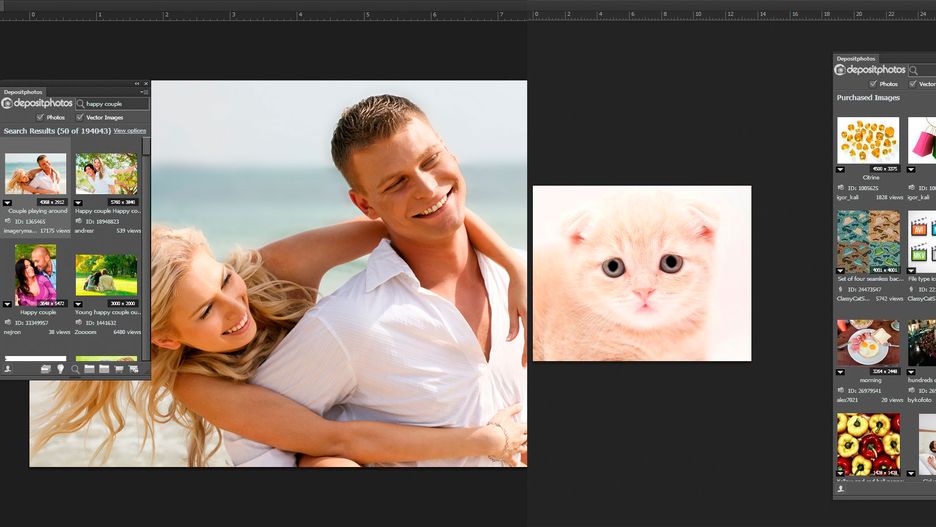This screenshot has height=527, width=936.
Task: Toggle the Vector Images checkbox in left panel
Action: point(80,117)
